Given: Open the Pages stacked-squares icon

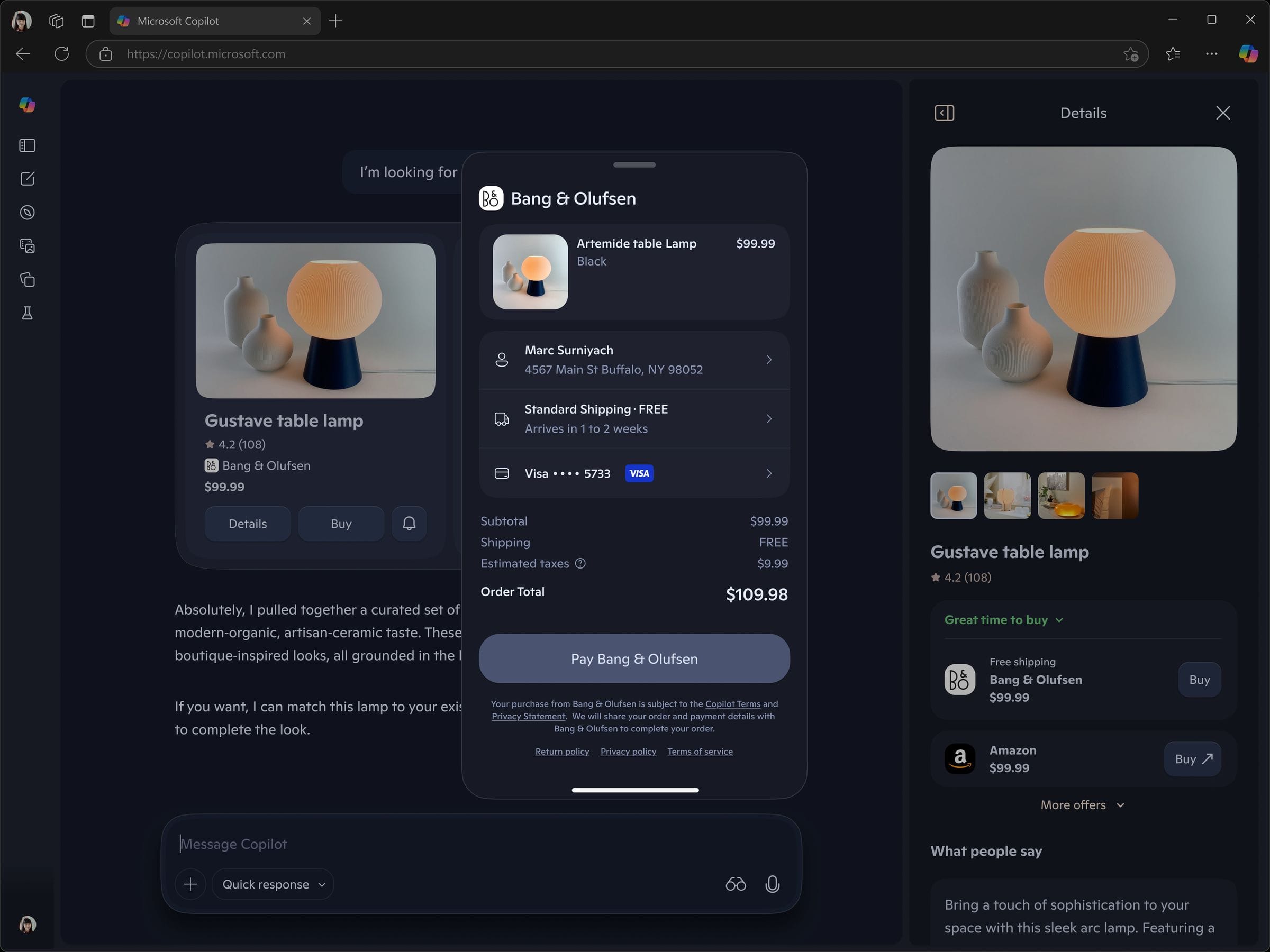Looking at the screenshot, I should pos(27,279).
